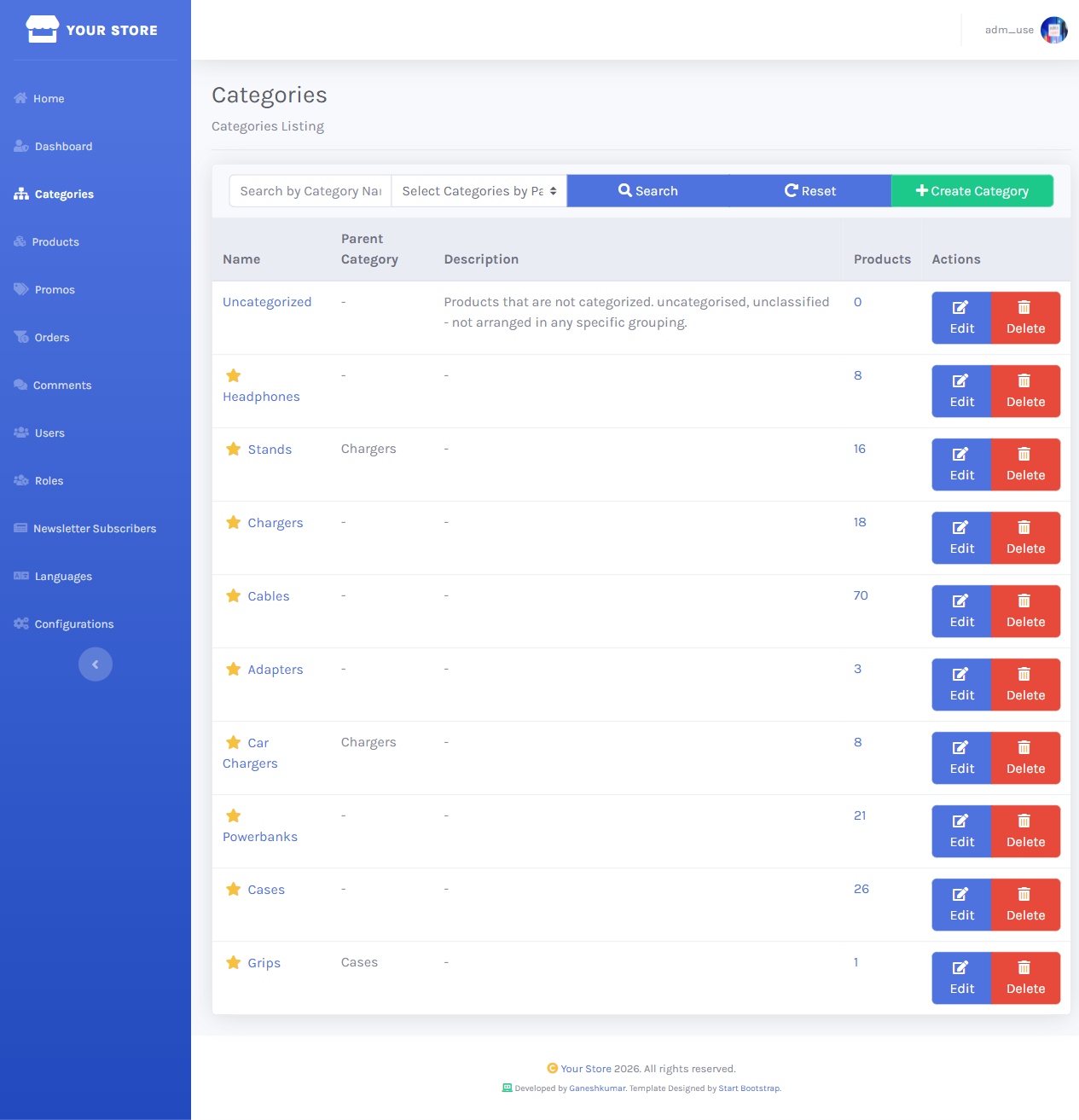This screenshot has width=1079, height=1120.
Task: Delete the Adapters category
Action: point(1025,685)
